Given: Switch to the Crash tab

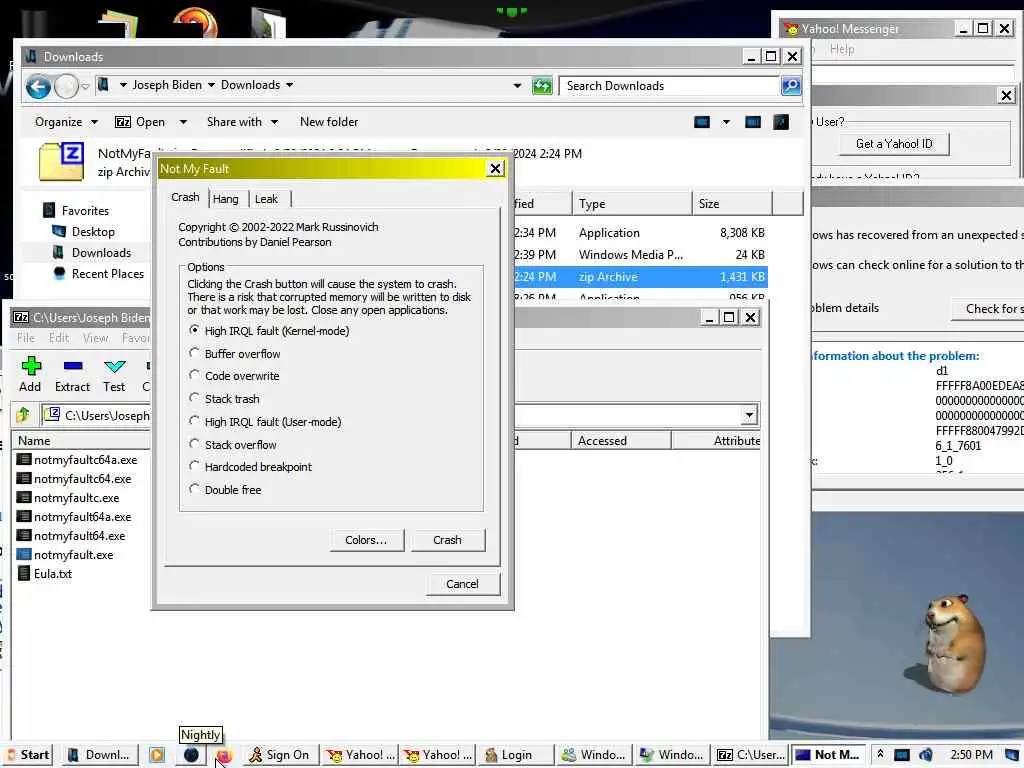Looking at the screenshot, I should click(x=185, y=197).
